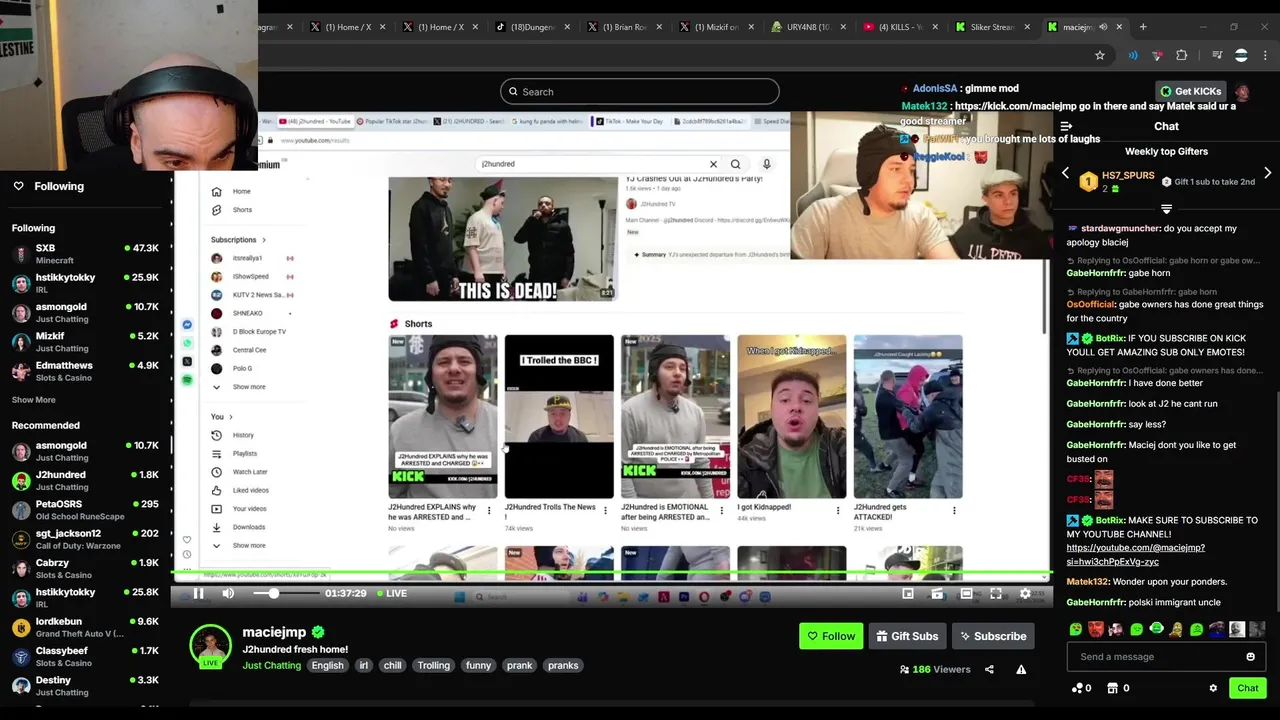Select the Trolling tag
Screen dimensions: 1280x720
[433, 666]
